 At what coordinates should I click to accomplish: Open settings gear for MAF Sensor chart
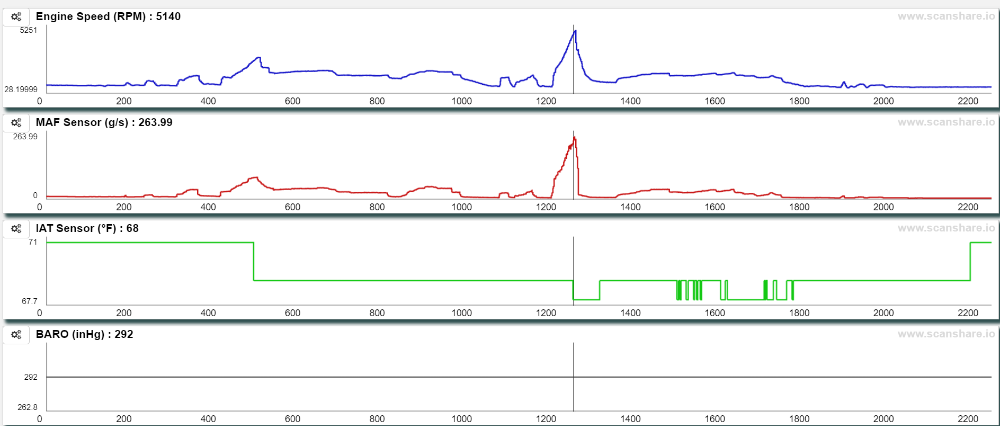17,122
